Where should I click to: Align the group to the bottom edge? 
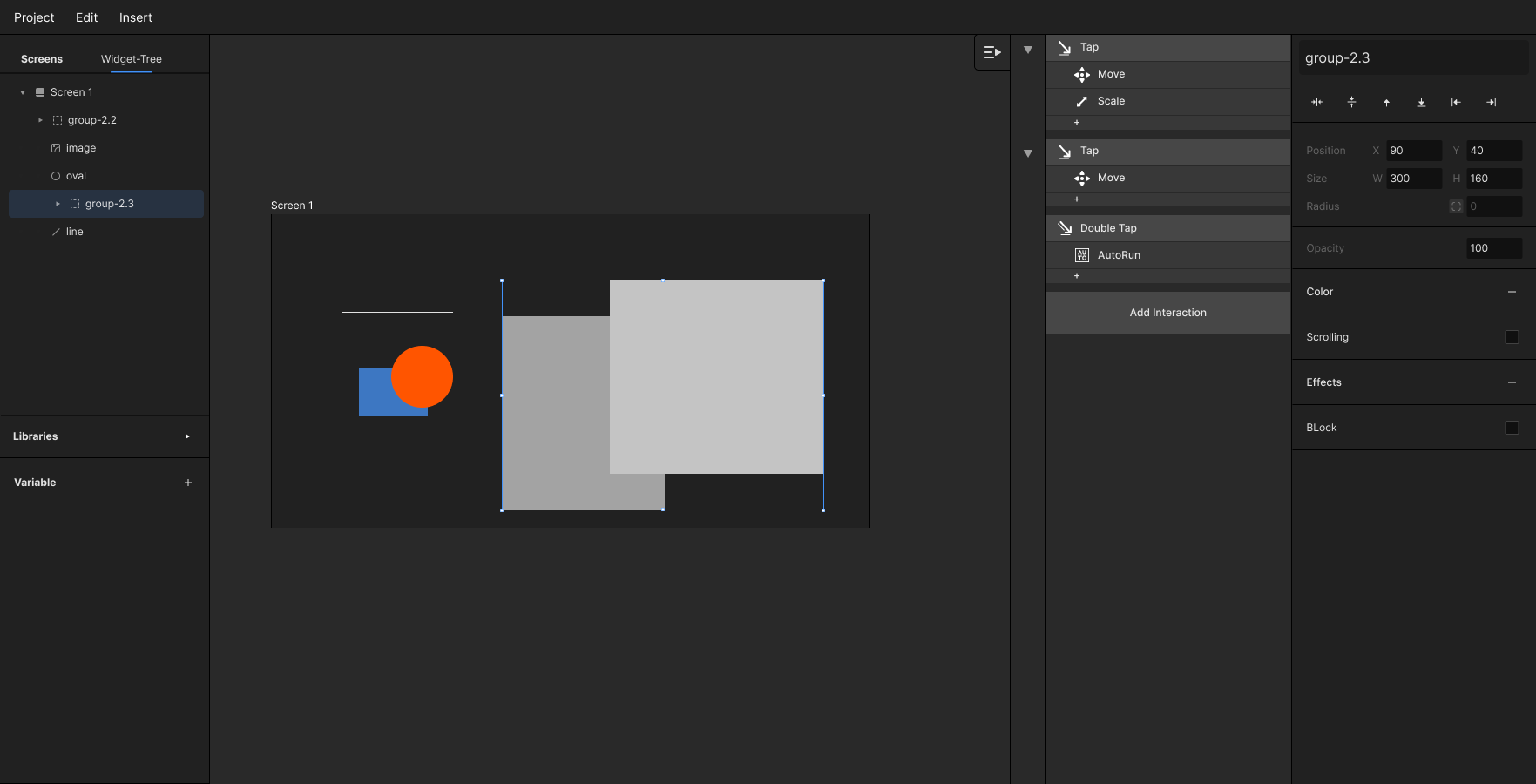point(1421,102)
